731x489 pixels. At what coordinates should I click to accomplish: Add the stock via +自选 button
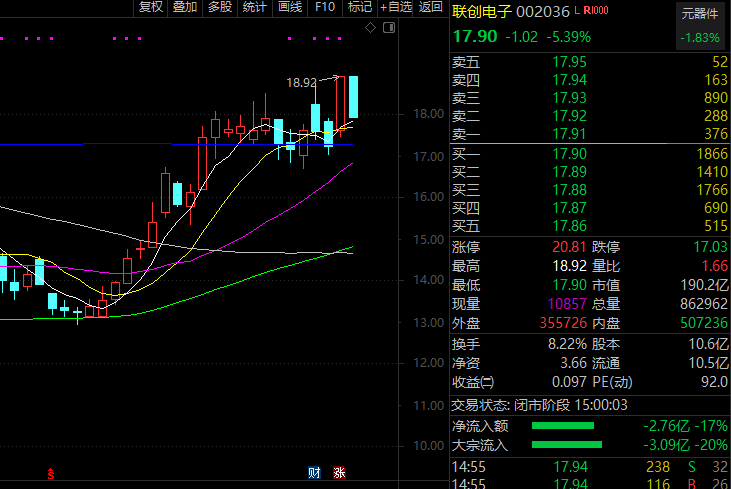(395, 7)
